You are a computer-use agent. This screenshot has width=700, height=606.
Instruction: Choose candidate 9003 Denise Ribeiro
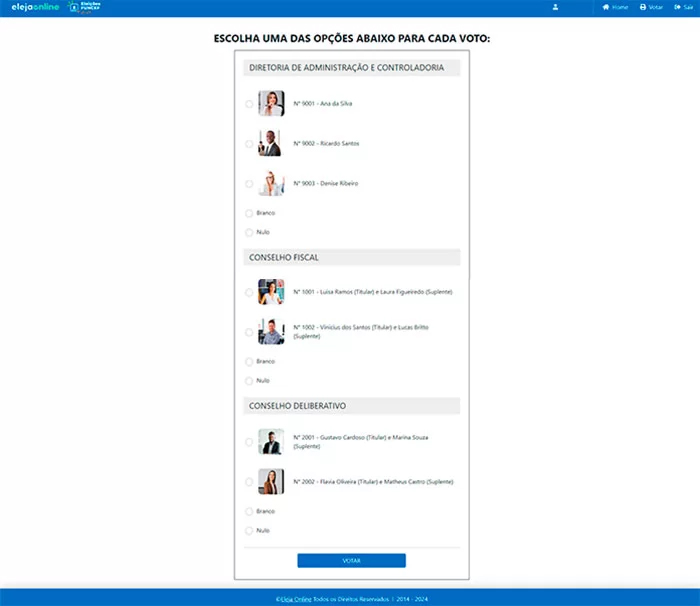(249, 184)
